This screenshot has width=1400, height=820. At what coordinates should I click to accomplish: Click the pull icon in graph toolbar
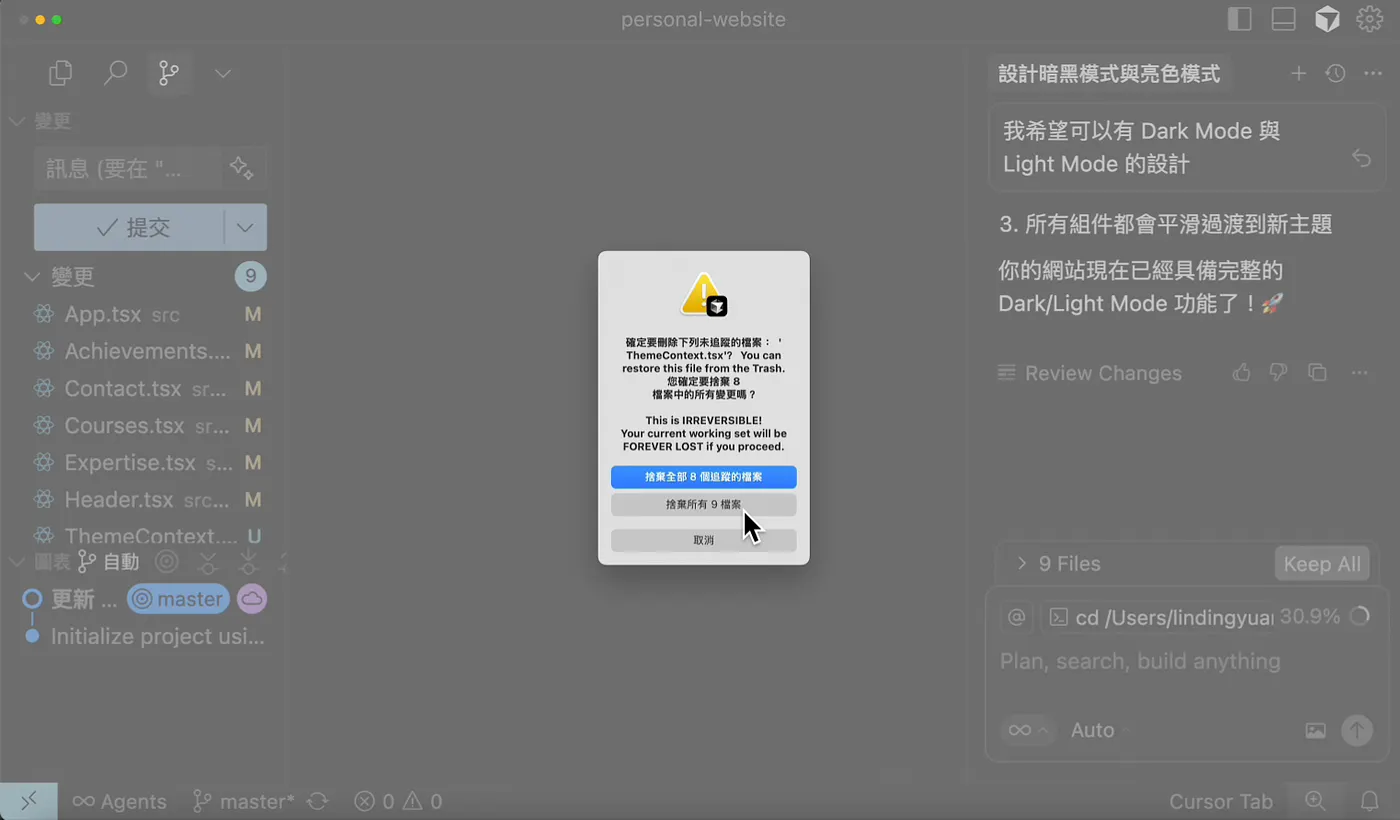pos(248,562)
